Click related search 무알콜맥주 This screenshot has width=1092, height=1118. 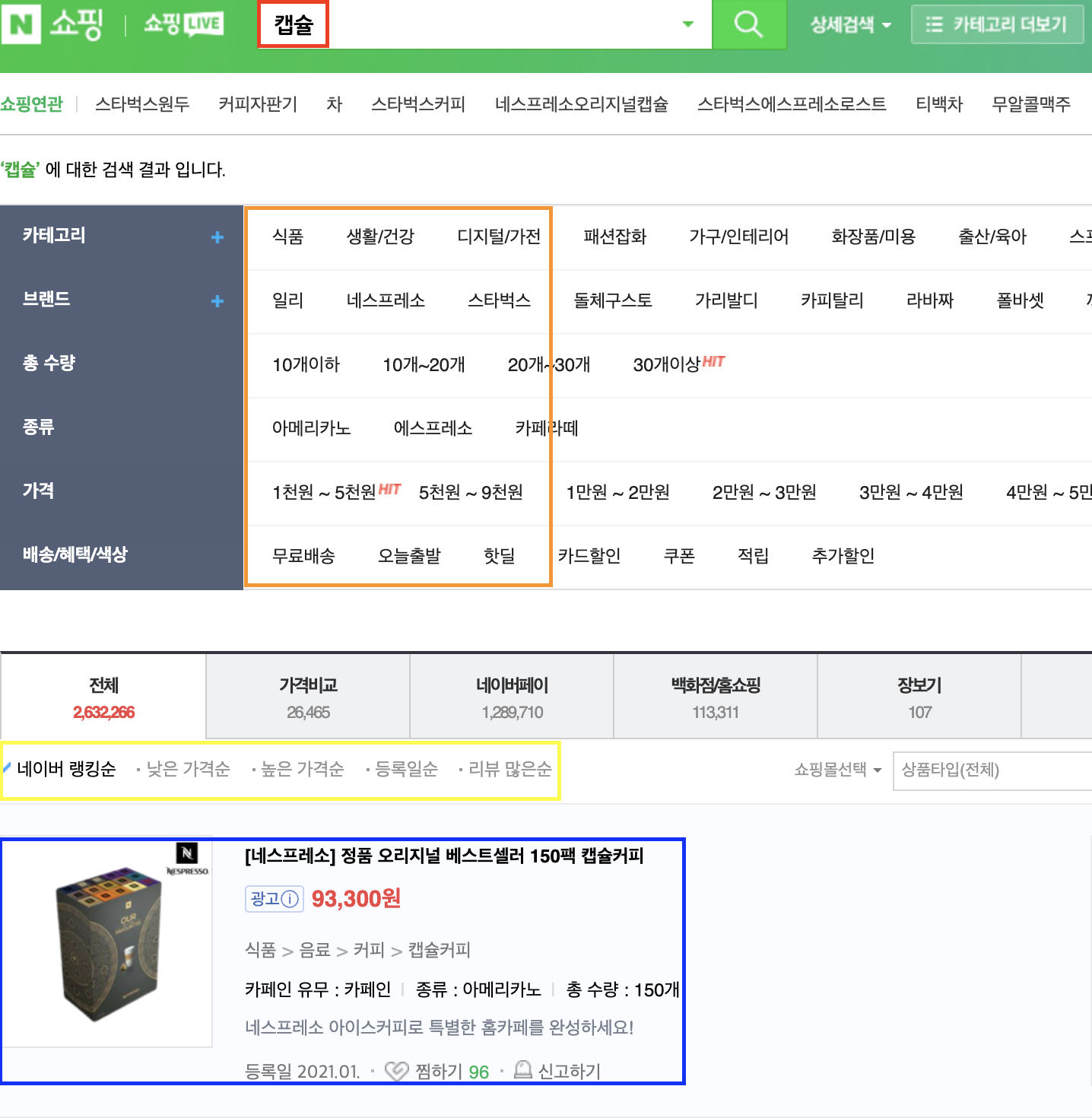(x=1031, y=104)
